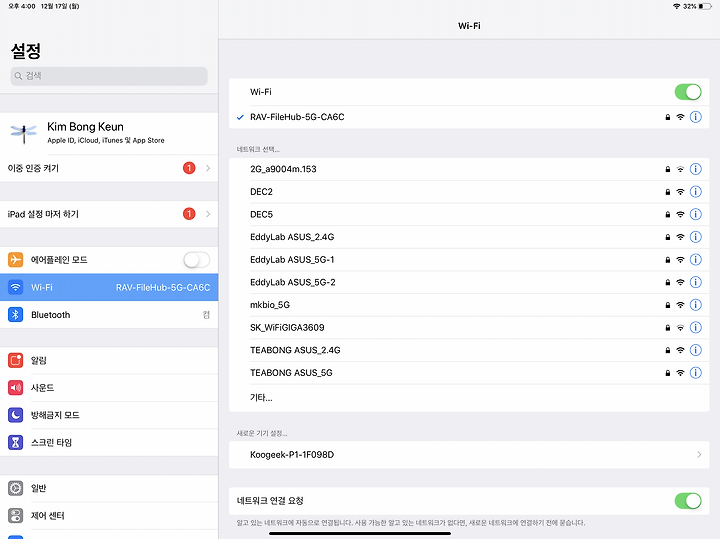This screenshot has height=539, width=720.
Task: Open info for TEABONG ASUS_5G
Action: 696,372
